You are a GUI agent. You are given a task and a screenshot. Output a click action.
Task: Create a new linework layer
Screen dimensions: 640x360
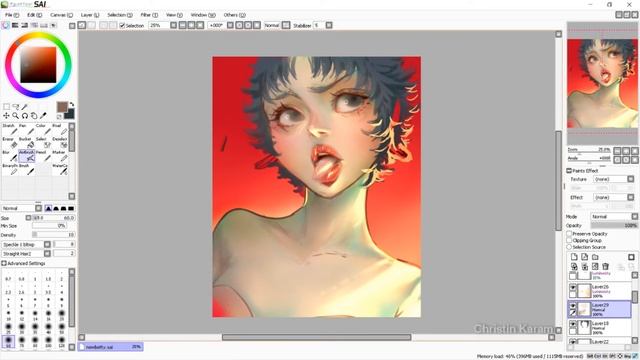584,257
